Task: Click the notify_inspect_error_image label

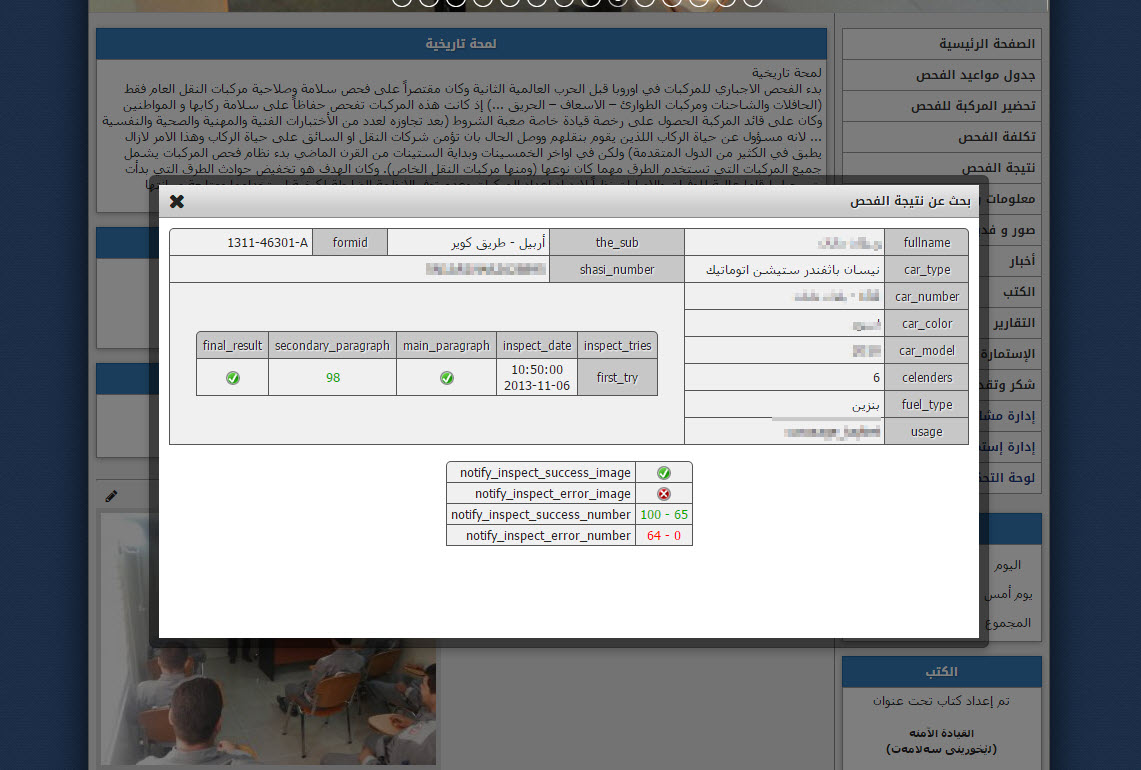Action: 552,493
